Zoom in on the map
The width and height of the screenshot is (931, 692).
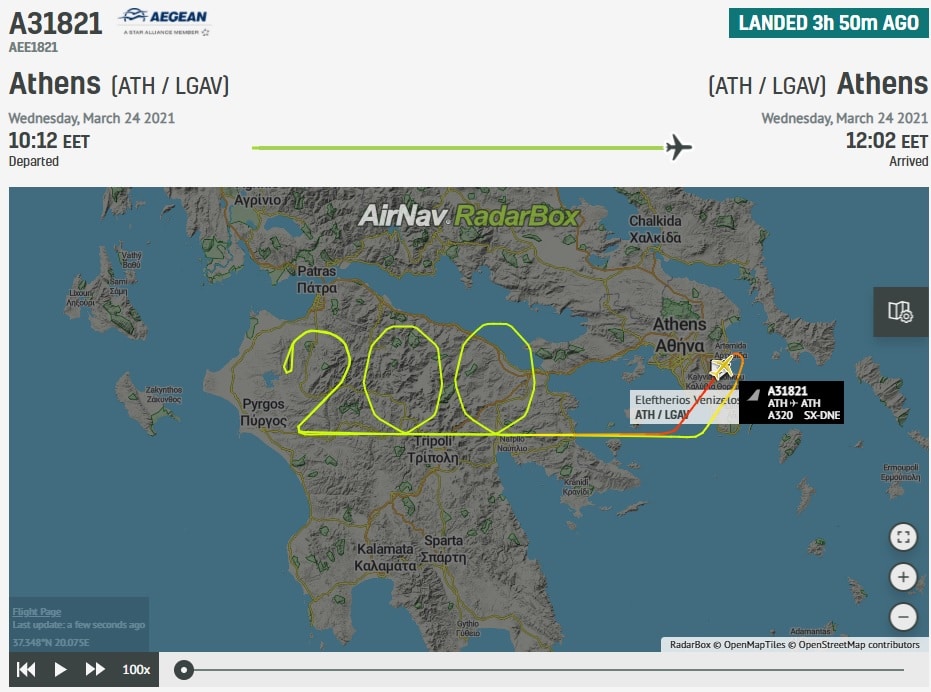(903, 577)
